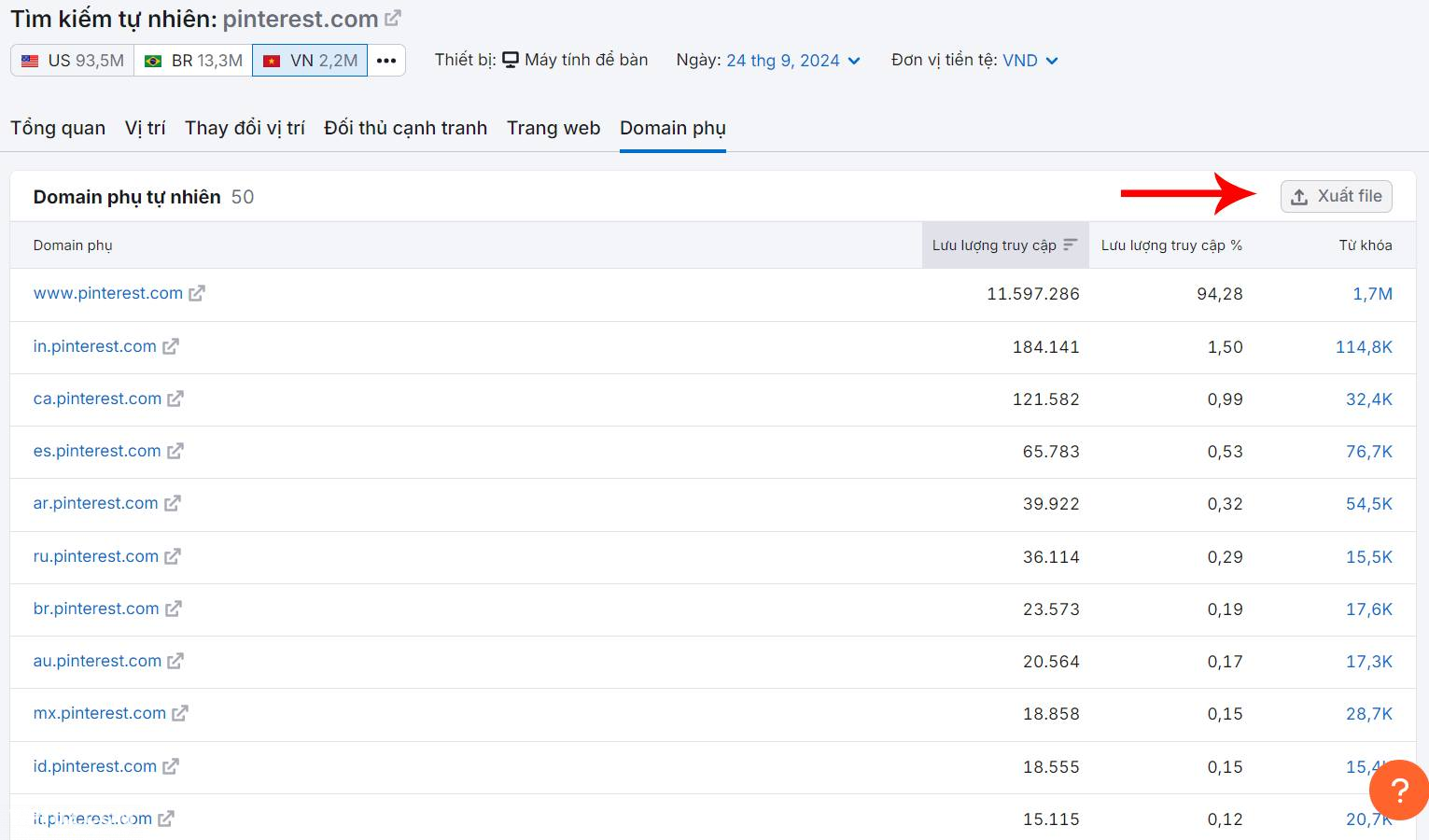Select the US 93,5M database

[73, 61]
